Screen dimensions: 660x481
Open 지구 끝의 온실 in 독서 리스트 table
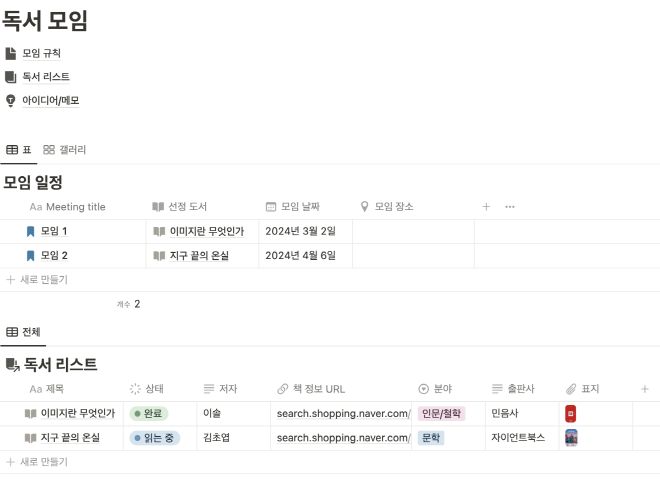[x=70, y=438]
